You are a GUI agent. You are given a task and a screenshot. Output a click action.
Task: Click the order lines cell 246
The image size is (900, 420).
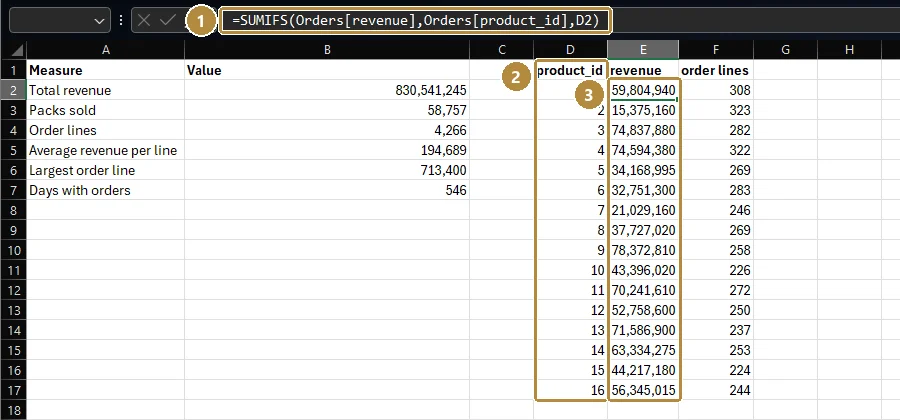[x=716, y=210]
